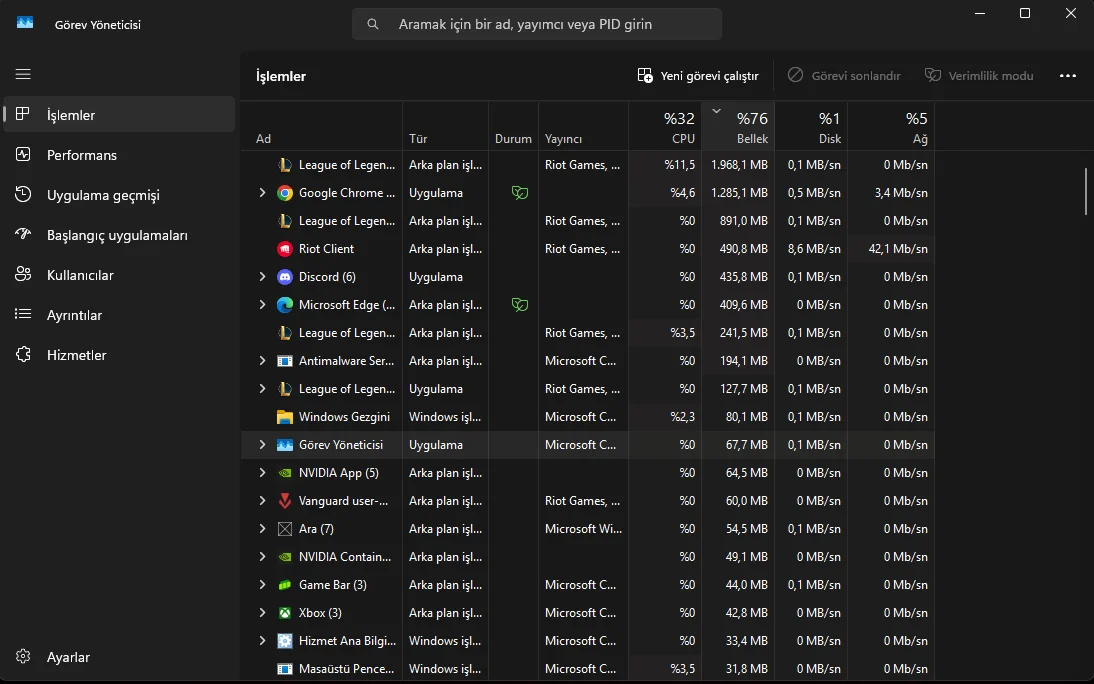Click the Görev Yöneticisi process icon
The width and height of the screenshot is (1094, 684).
pos(285,445)
